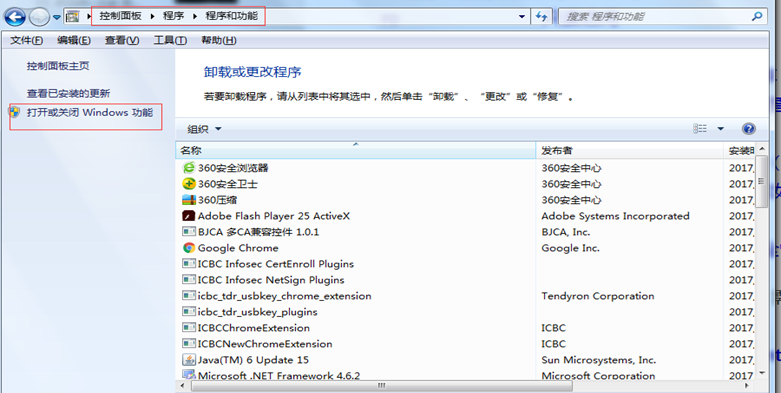Go to 控制面板主页
The width and height of the screenshot is (781, 393).
click(58, 66)
